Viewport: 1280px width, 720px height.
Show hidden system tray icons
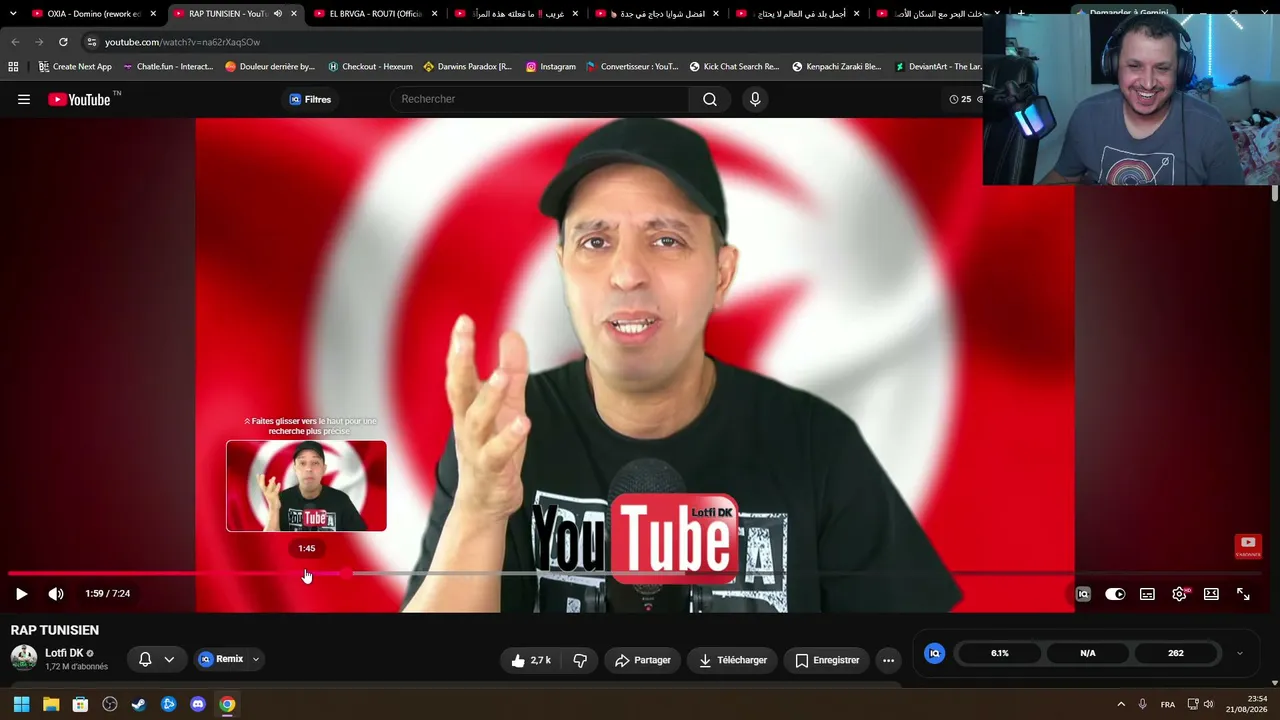[x=1121, y=704]
